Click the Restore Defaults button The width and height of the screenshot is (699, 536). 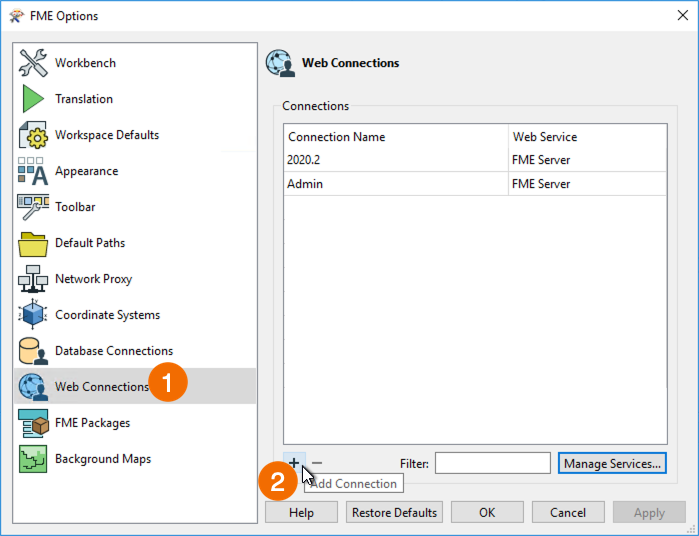(394, 512)
